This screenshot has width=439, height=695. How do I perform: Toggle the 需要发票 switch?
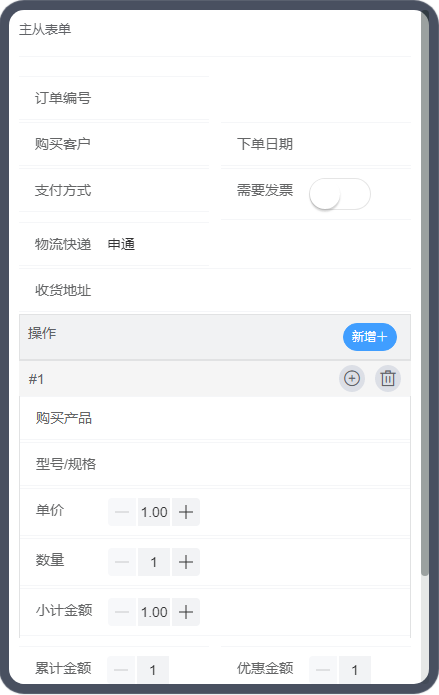(340, 194)
